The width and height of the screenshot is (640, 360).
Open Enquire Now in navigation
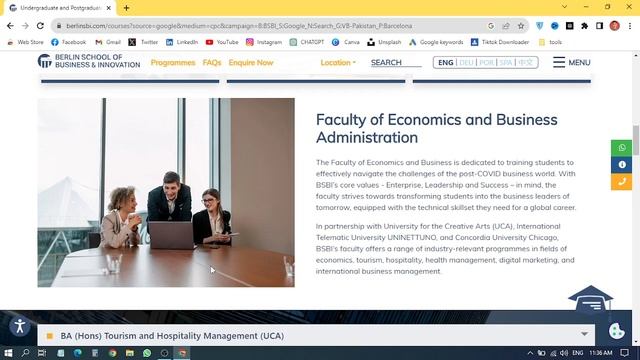(251, 62)
